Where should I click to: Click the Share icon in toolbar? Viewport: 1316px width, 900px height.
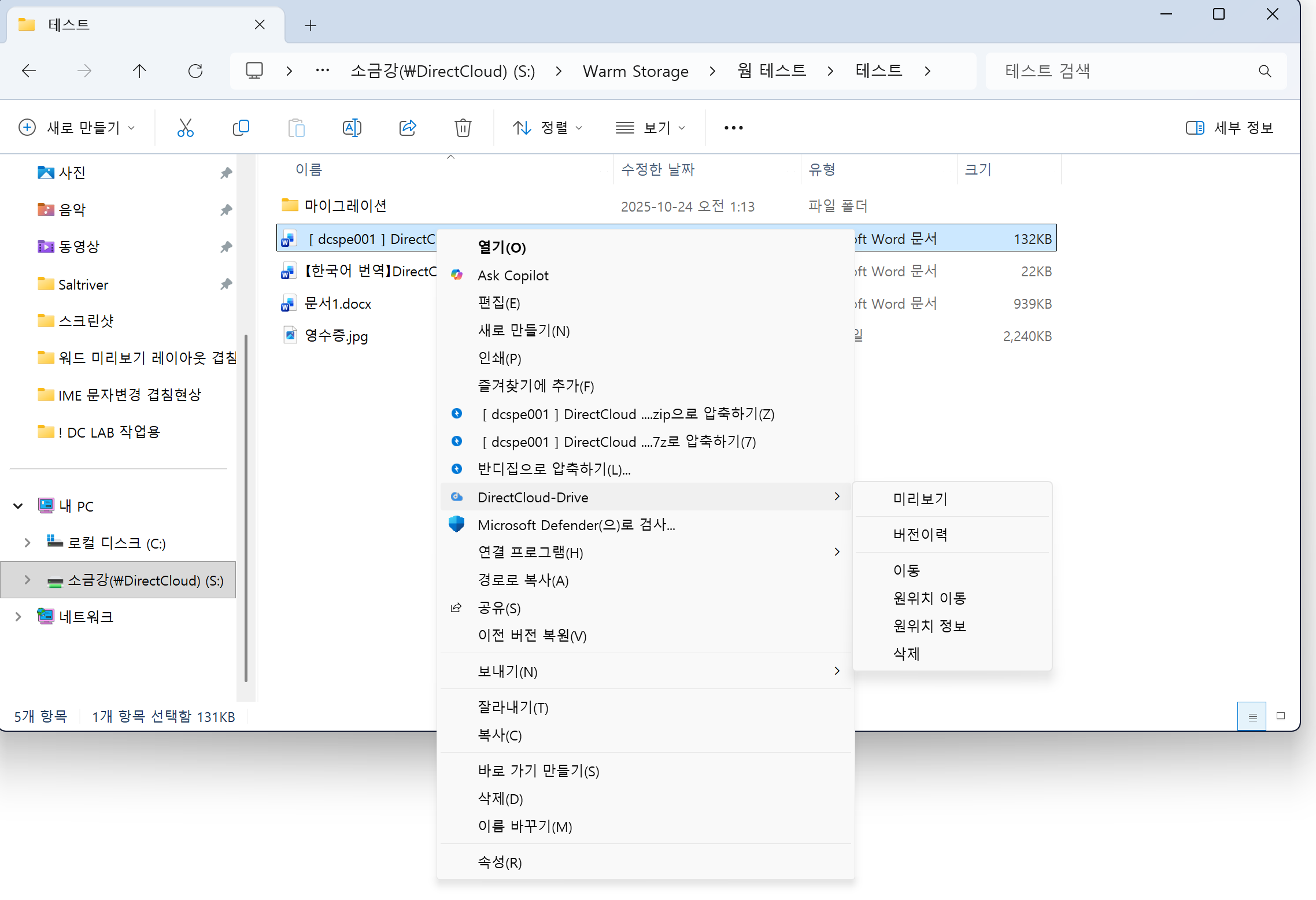click(407, 128)
